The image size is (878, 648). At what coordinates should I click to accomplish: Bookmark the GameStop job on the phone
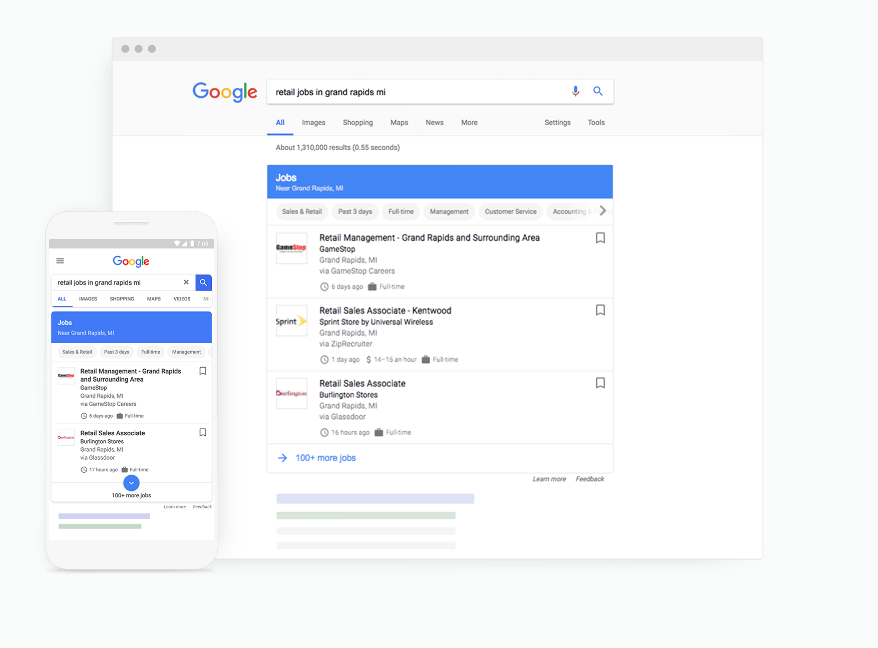point(203,371)
